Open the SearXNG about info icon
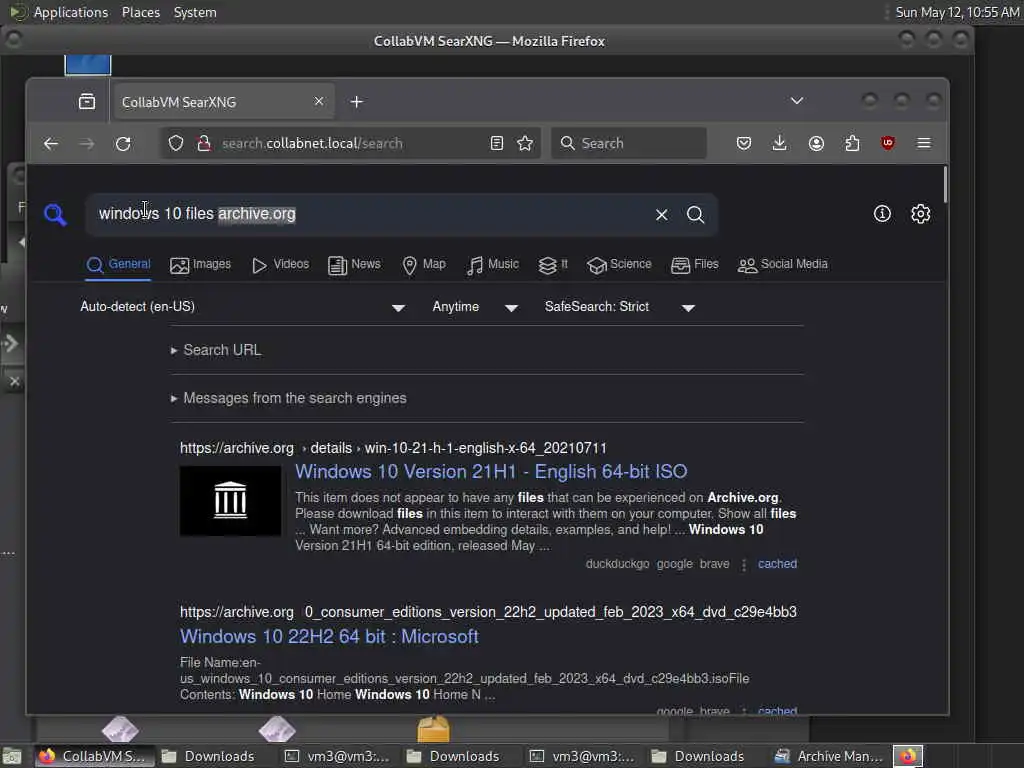1024x768 pixels. [x=882, y=214]
